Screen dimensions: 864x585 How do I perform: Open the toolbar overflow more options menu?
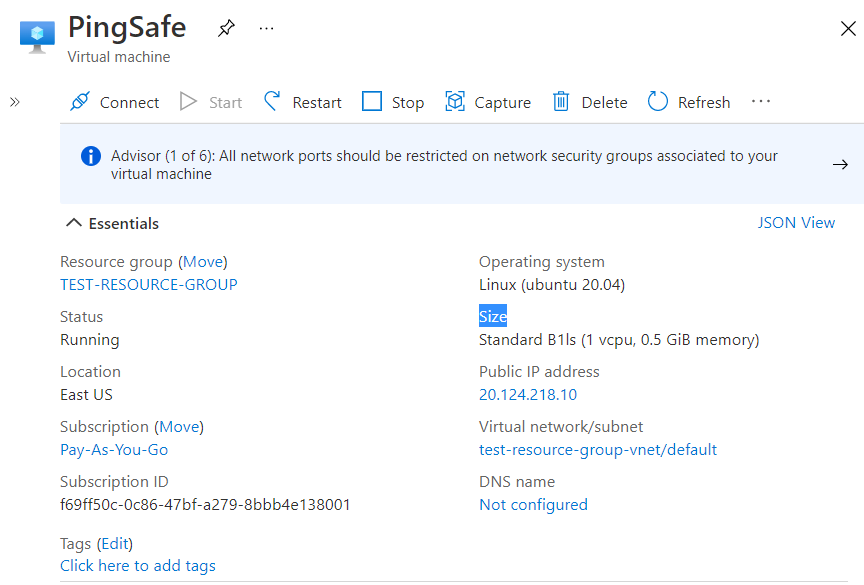761,102
